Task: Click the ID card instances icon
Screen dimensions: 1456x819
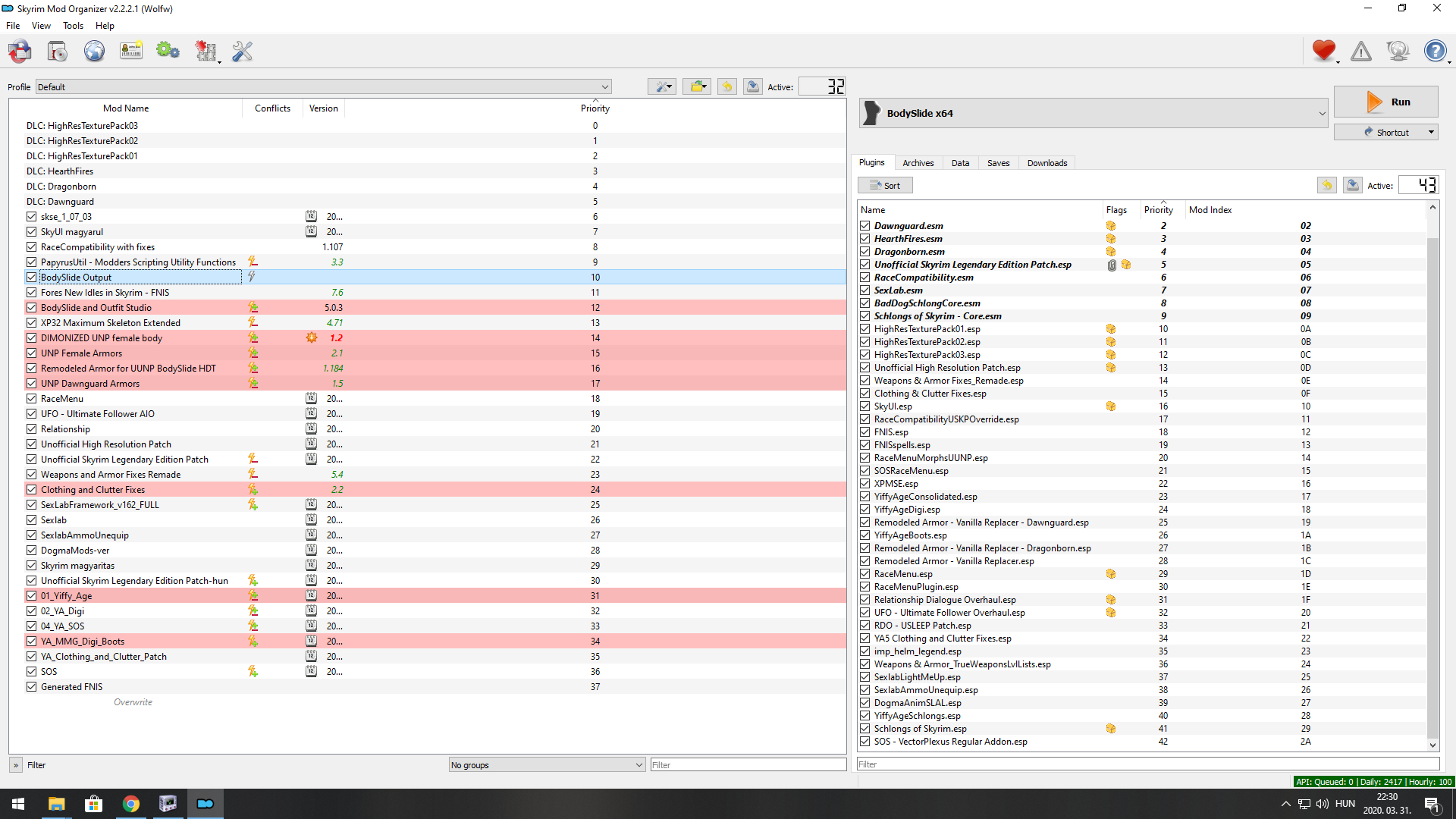Action: pyautogui.click(x=131, y=52)
